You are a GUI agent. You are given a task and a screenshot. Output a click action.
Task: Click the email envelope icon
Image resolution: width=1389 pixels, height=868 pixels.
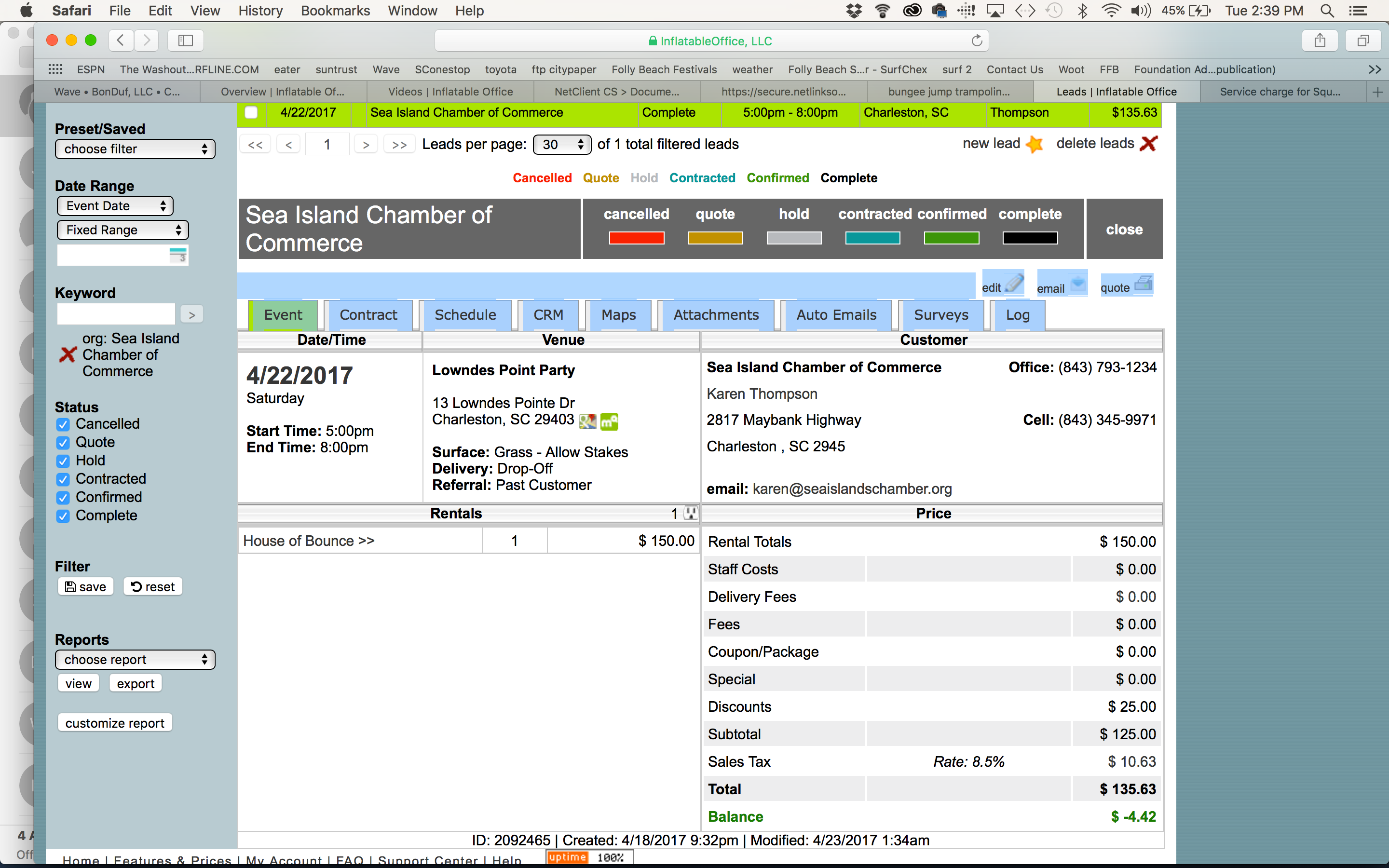coord(1077,284)
